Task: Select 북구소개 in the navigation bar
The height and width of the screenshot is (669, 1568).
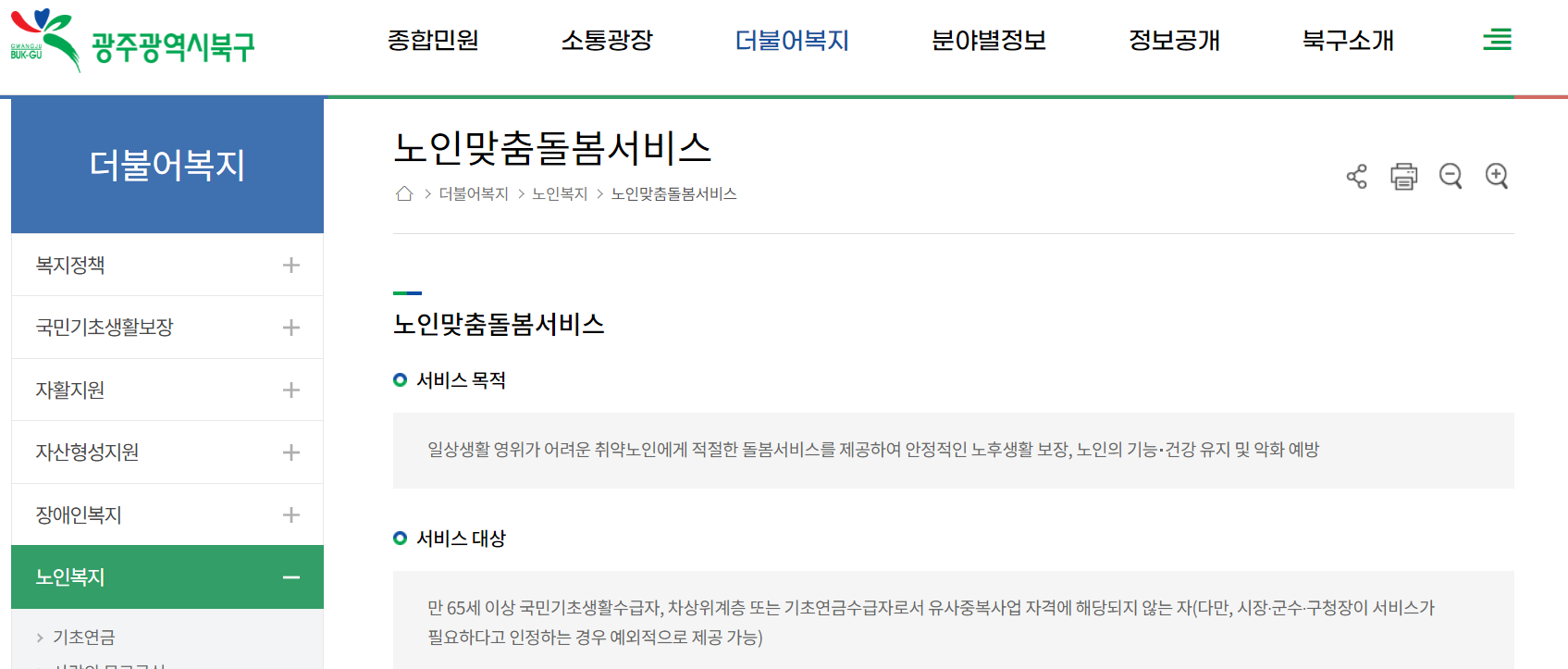Action: pos(1348,41)
